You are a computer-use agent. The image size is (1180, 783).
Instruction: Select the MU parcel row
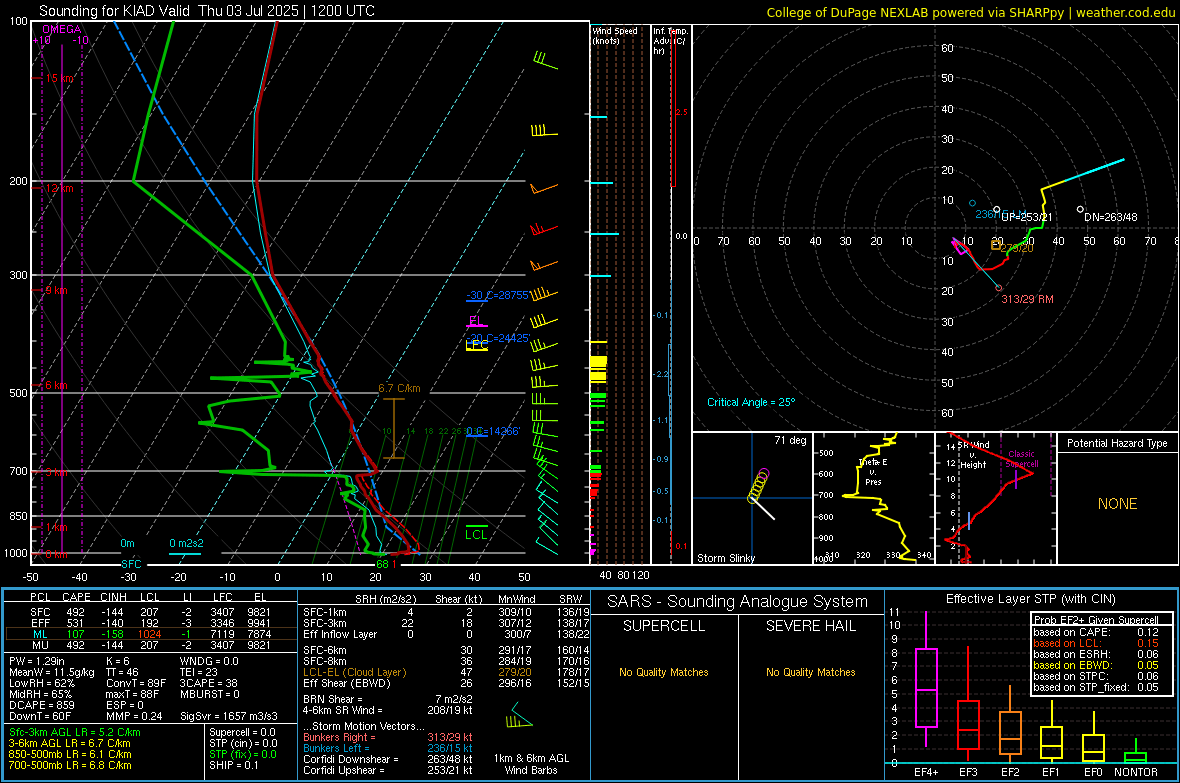click(x=150, y=644)
